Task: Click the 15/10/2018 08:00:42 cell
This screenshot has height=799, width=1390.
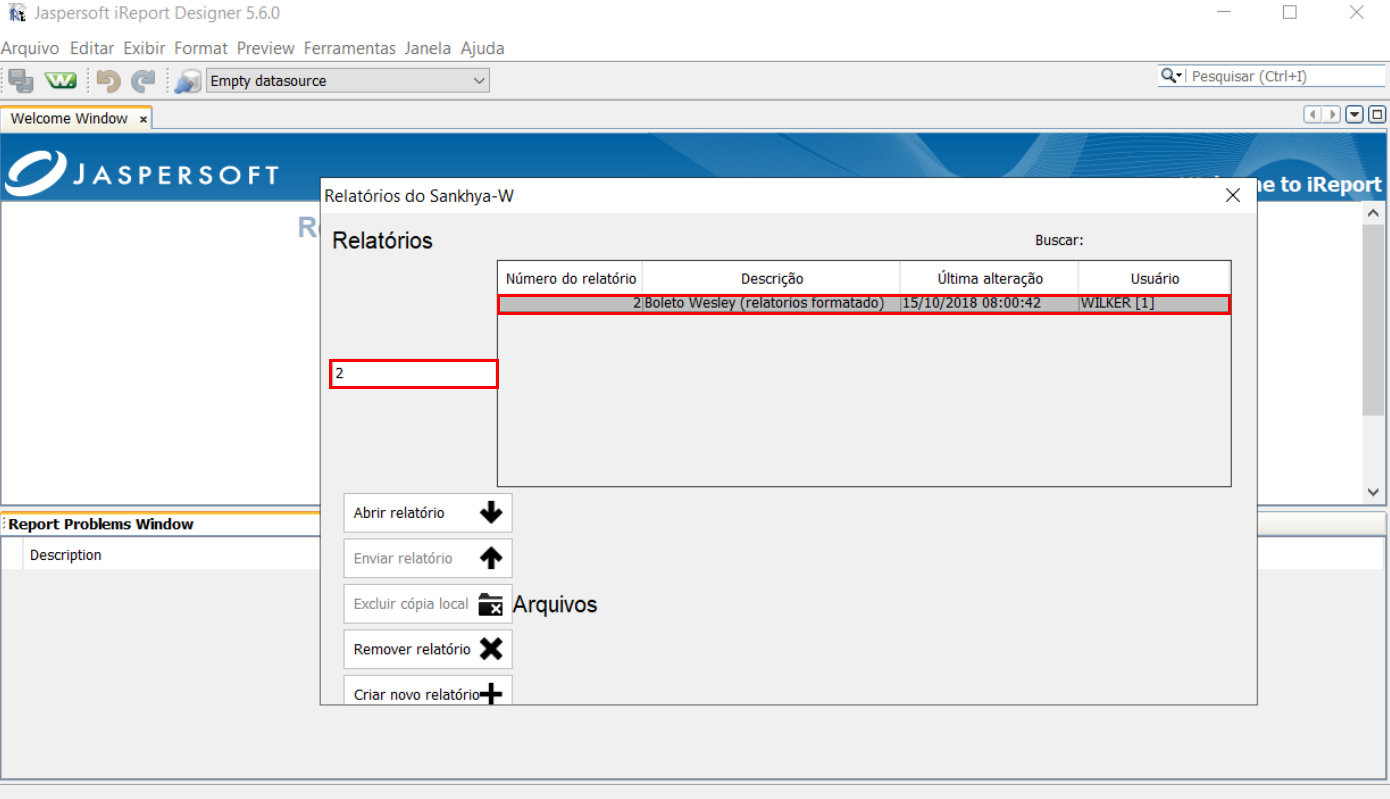Action: coord(989,304)
